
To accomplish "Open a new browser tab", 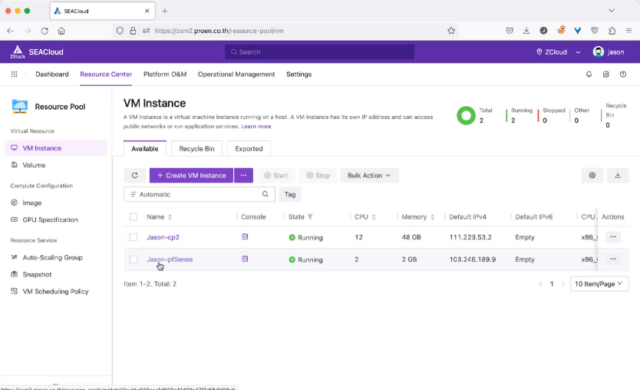I will pyautogui.click(x=164, y=11).
